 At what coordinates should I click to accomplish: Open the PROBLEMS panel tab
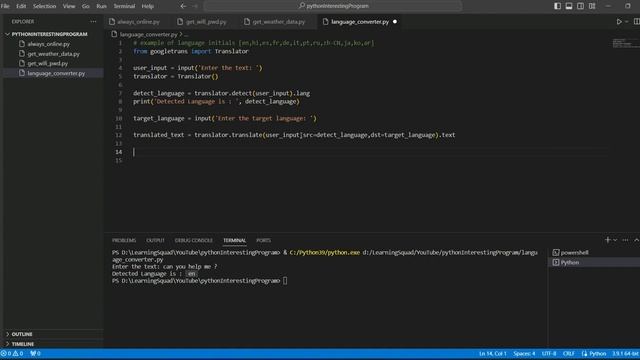124,240
